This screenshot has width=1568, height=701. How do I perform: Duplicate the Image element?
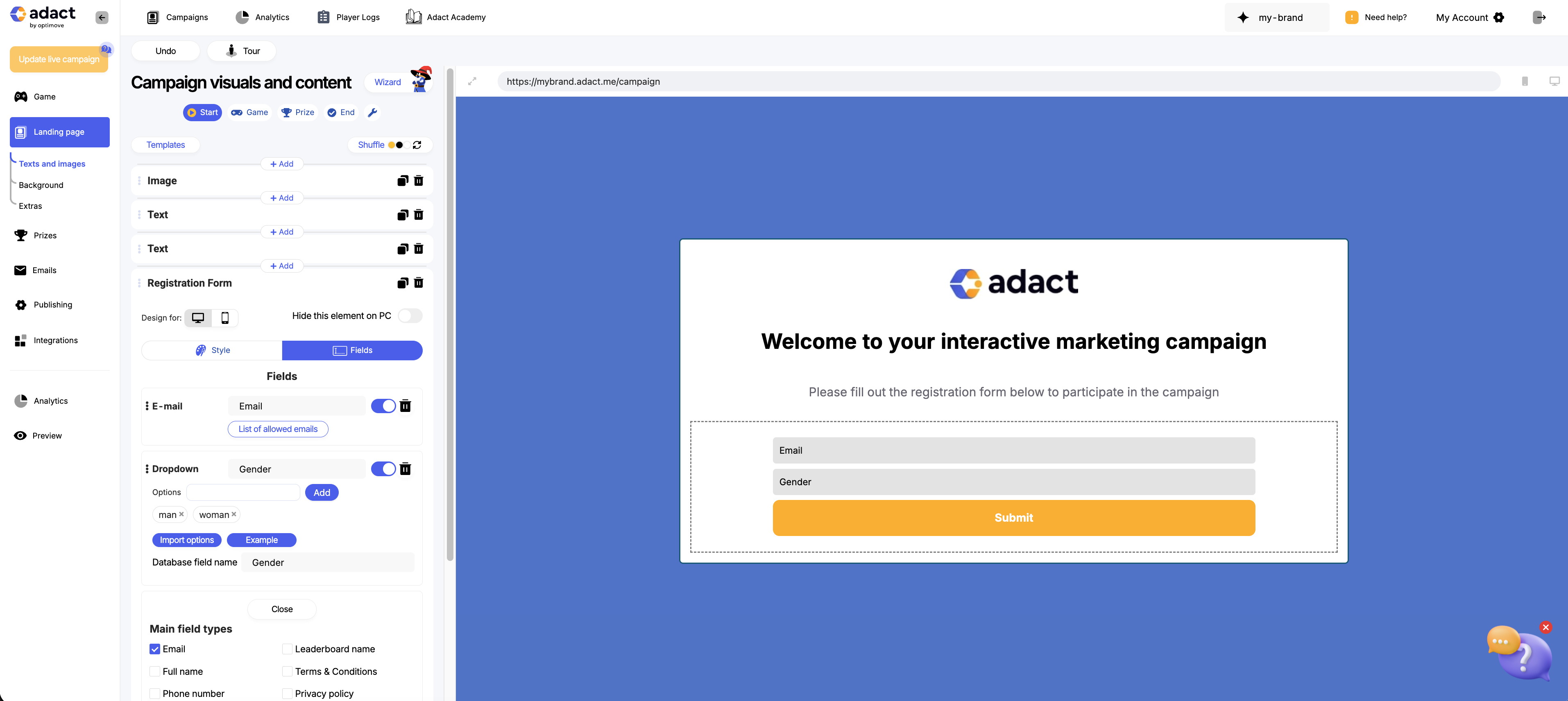point(402,181)
